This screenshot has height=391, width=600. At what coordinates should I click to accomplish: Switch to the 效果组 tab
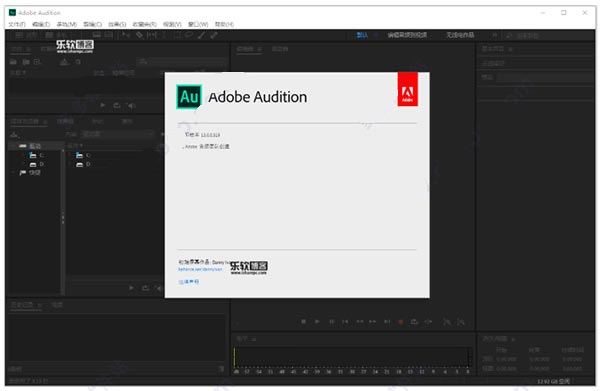pyautogui.click(x=65, y=121)
